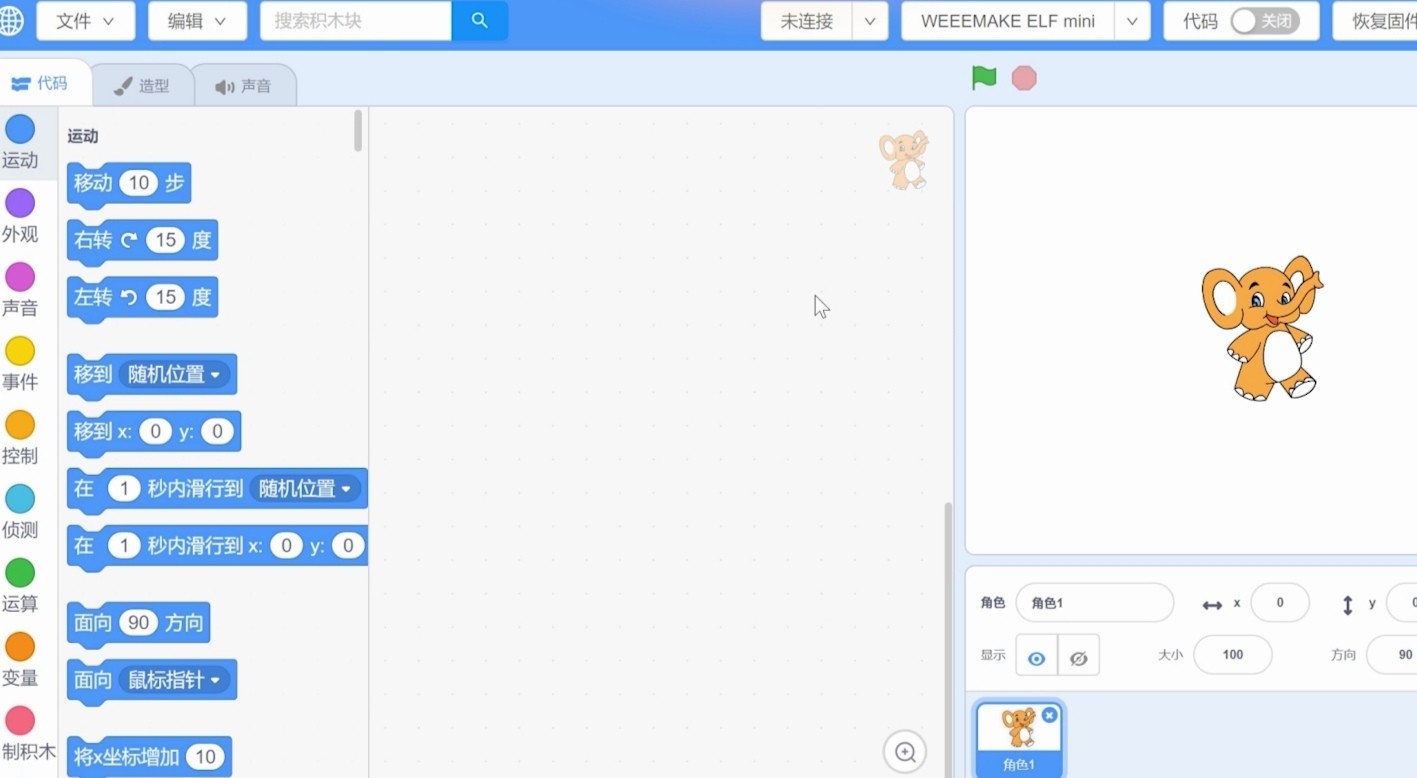Open 随机位置 dropdown in 移到 block
The image size is (1417, 778).
point(175,374)
